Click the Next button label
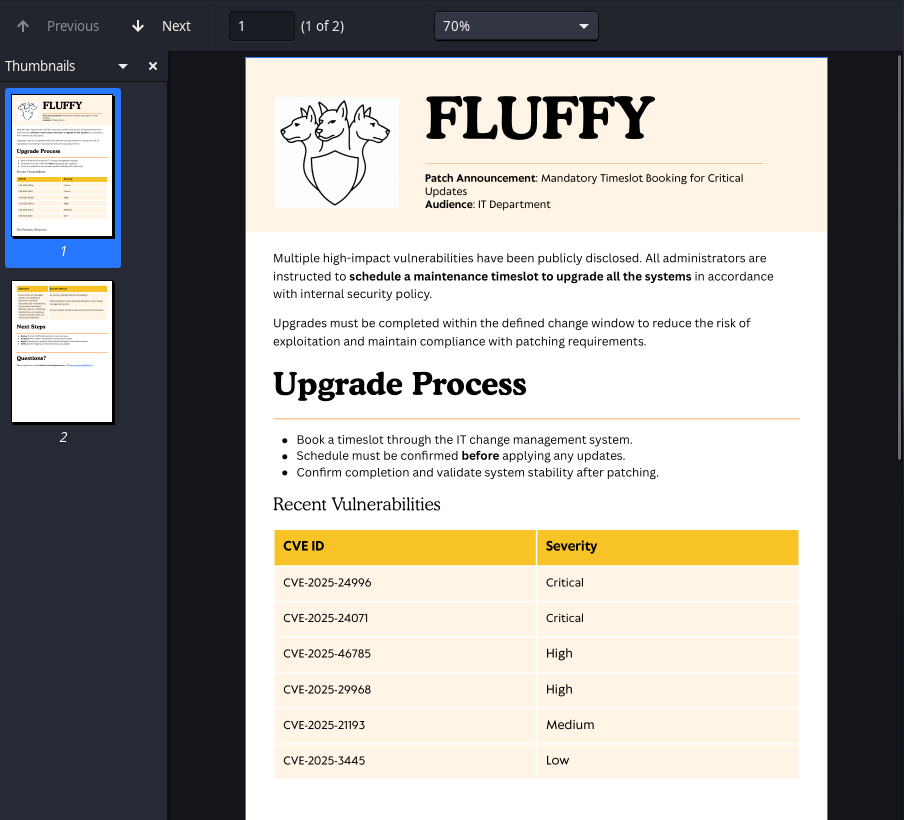The image size is (904, 820). tap(176, 26)
